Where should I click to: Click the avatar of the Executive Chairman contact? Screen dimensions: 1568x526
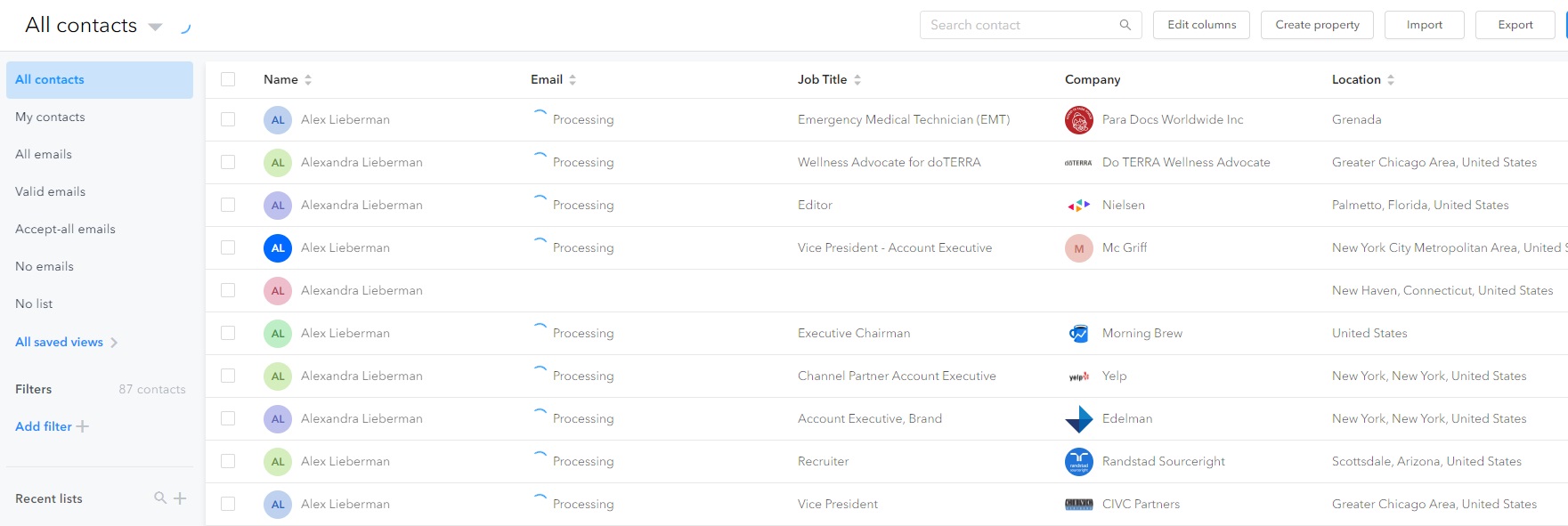pos(278,334)
